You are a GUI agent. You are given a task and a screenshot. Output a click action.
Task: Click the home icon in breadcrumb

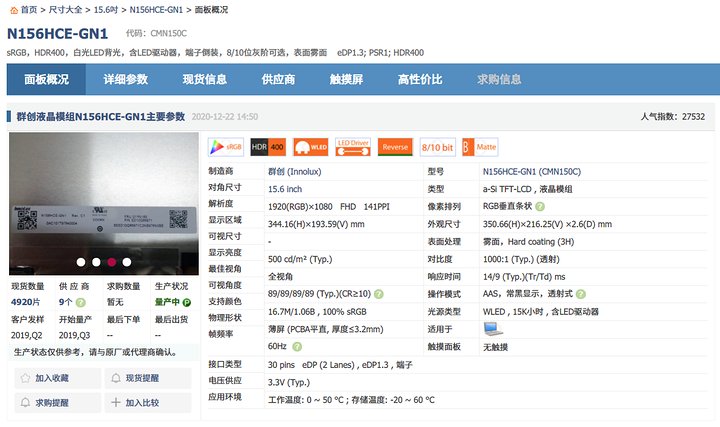[x=11, y=8]
